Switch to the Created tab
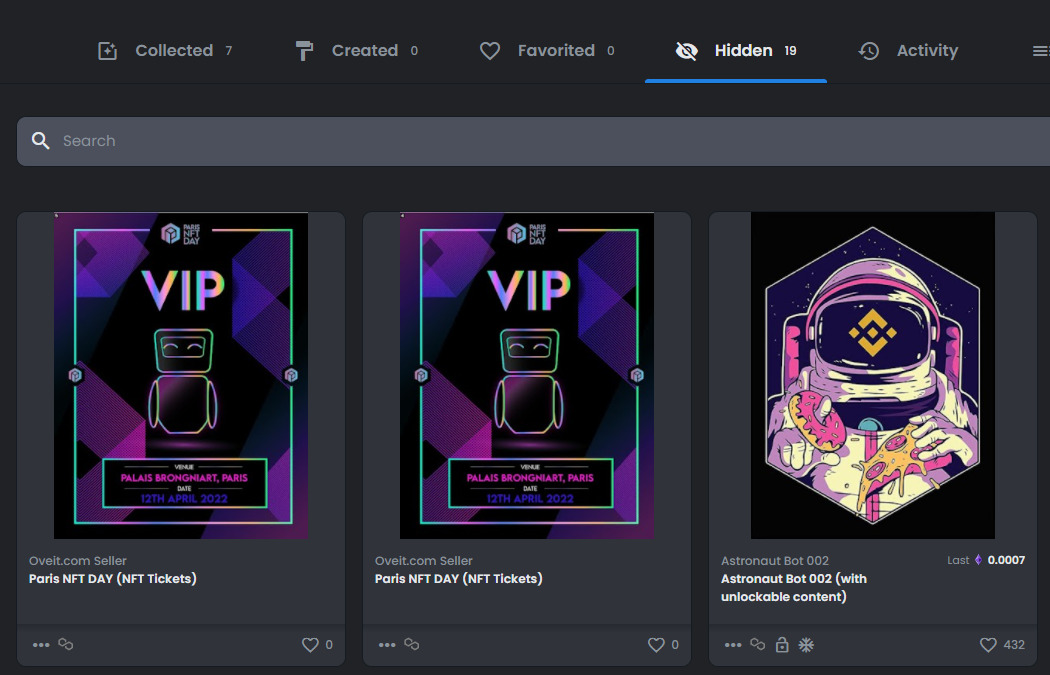The image size is (1050, 675). pyautogui.click(x=356, y=51)
